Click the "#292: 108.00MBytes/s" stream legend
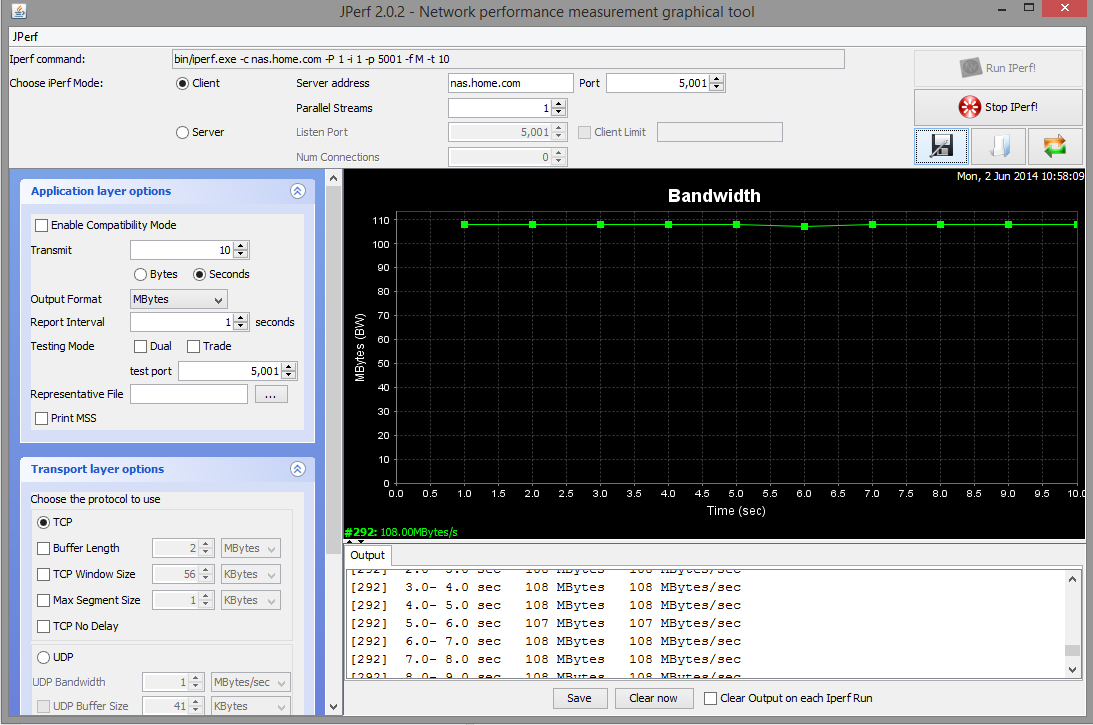The width and height of the screenshot is (1093, 725). (x=402, y=532)
